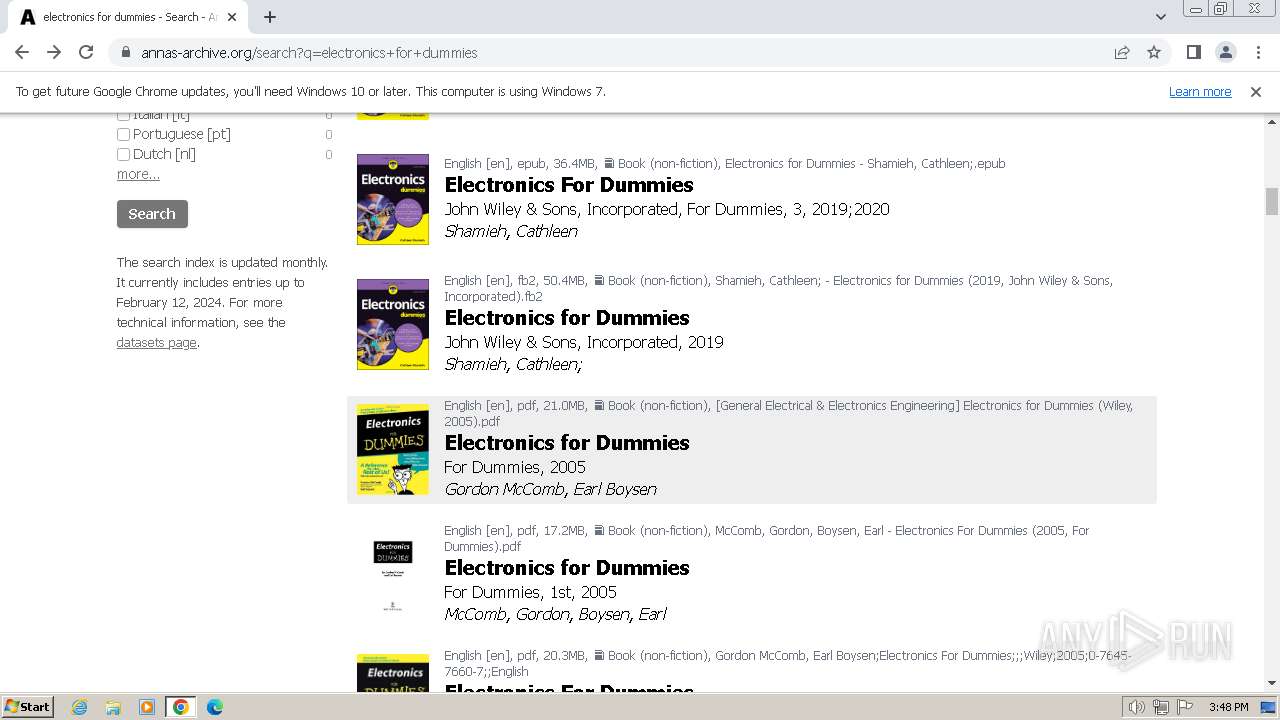Select the author text Gordon McComb, Earl Boysen
This screenshot has width=1280, height=720.
(550, 489)
